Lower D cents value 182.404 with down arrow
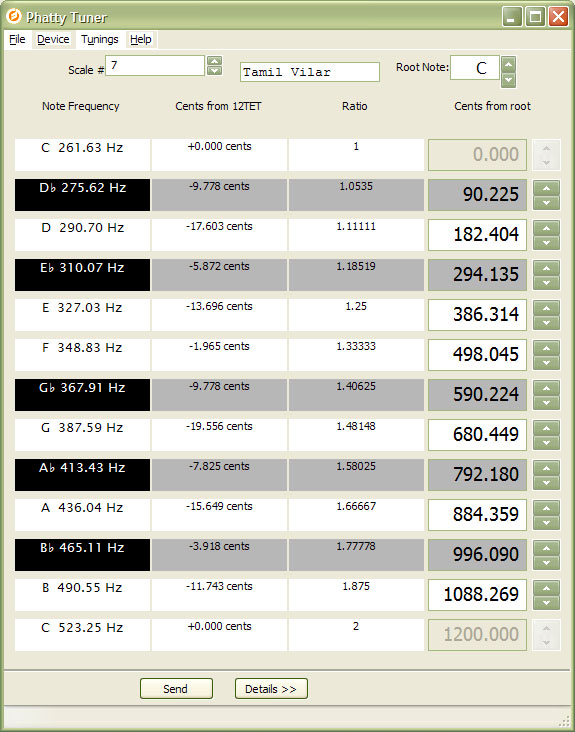This screenshot has height=732, width=575. coord(546,243)
